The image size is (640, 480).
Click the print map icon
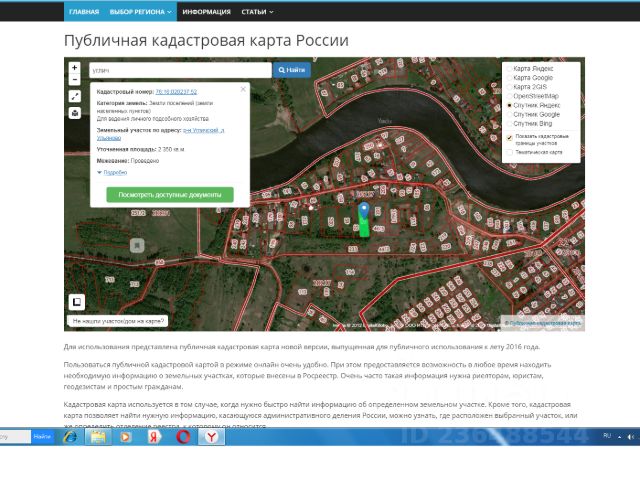[x=74, y=113]
